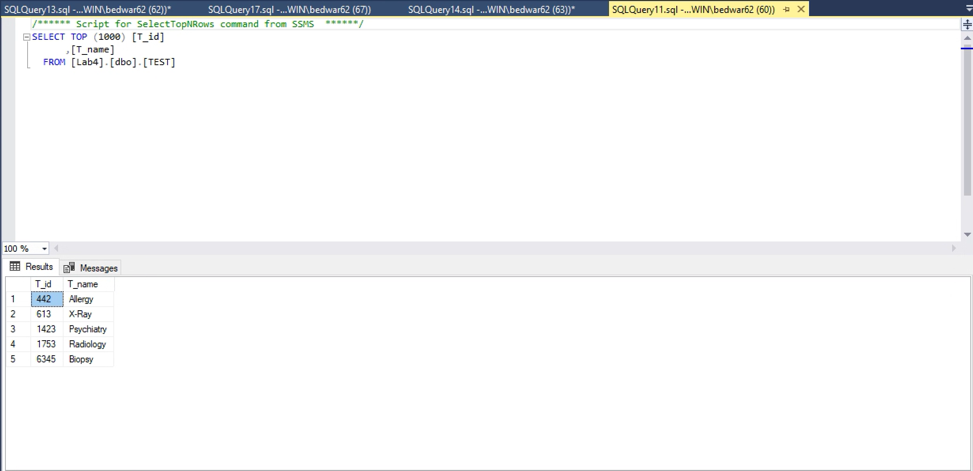
Task: Click the FROM keyword in the query
Action: (54, 63)
